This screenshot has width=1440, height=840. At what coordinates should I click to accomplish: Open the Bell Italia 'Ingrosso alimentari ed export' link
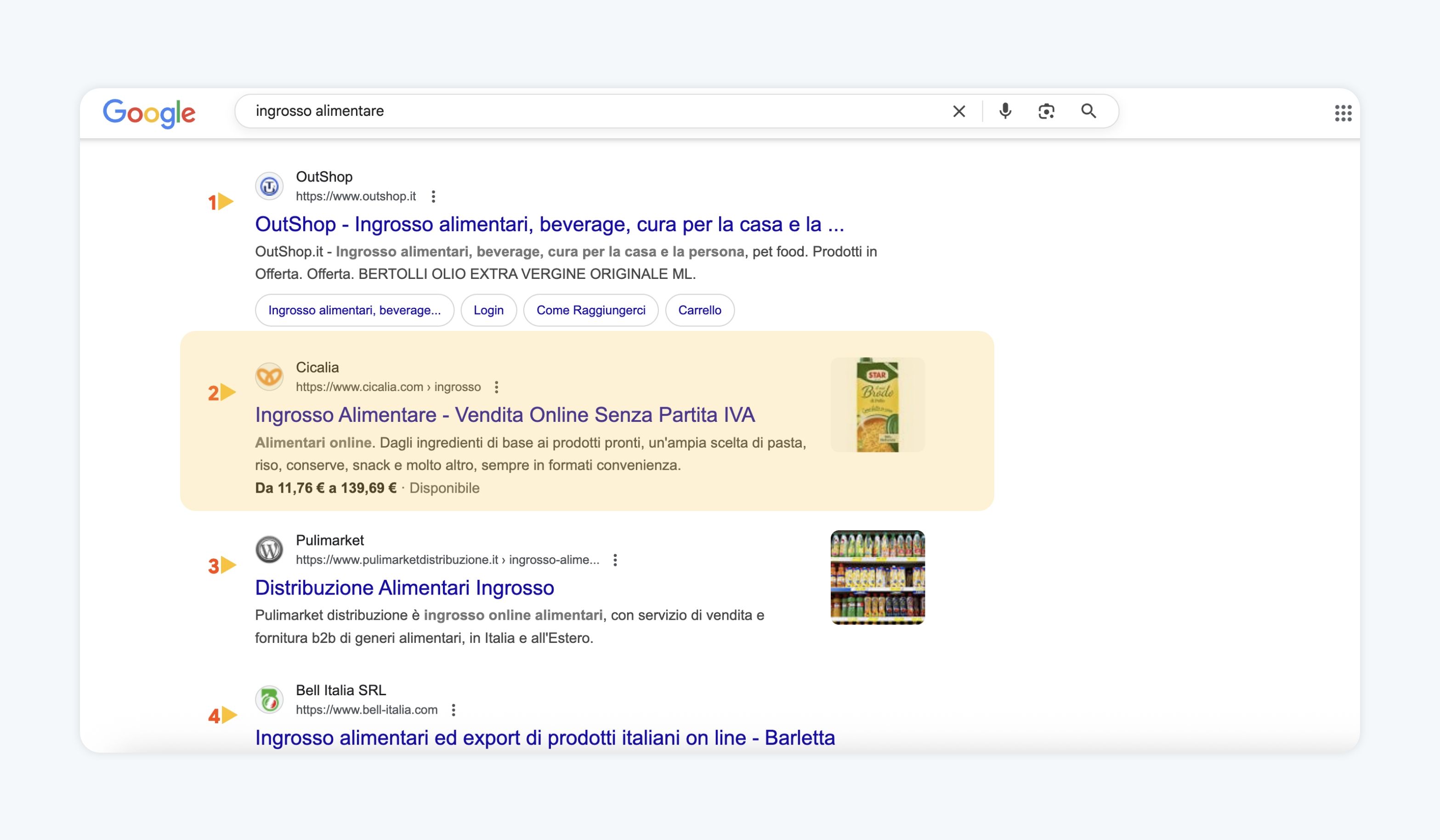pos(544,738)
